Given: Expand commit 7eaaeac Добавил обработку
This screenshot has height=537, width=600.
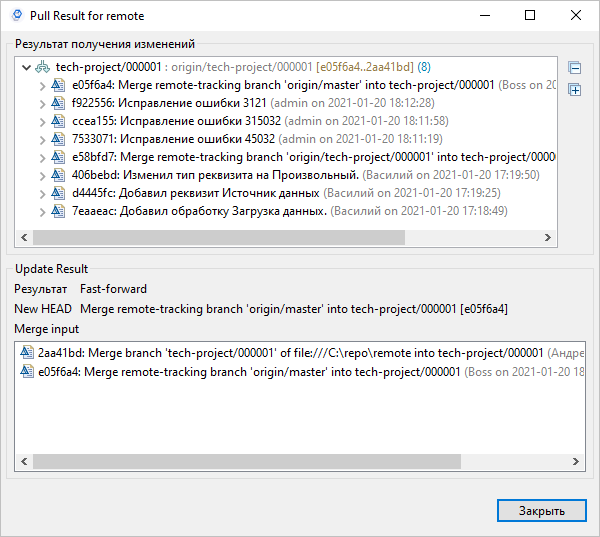Looking at the screenshot, I should [42, 211].
